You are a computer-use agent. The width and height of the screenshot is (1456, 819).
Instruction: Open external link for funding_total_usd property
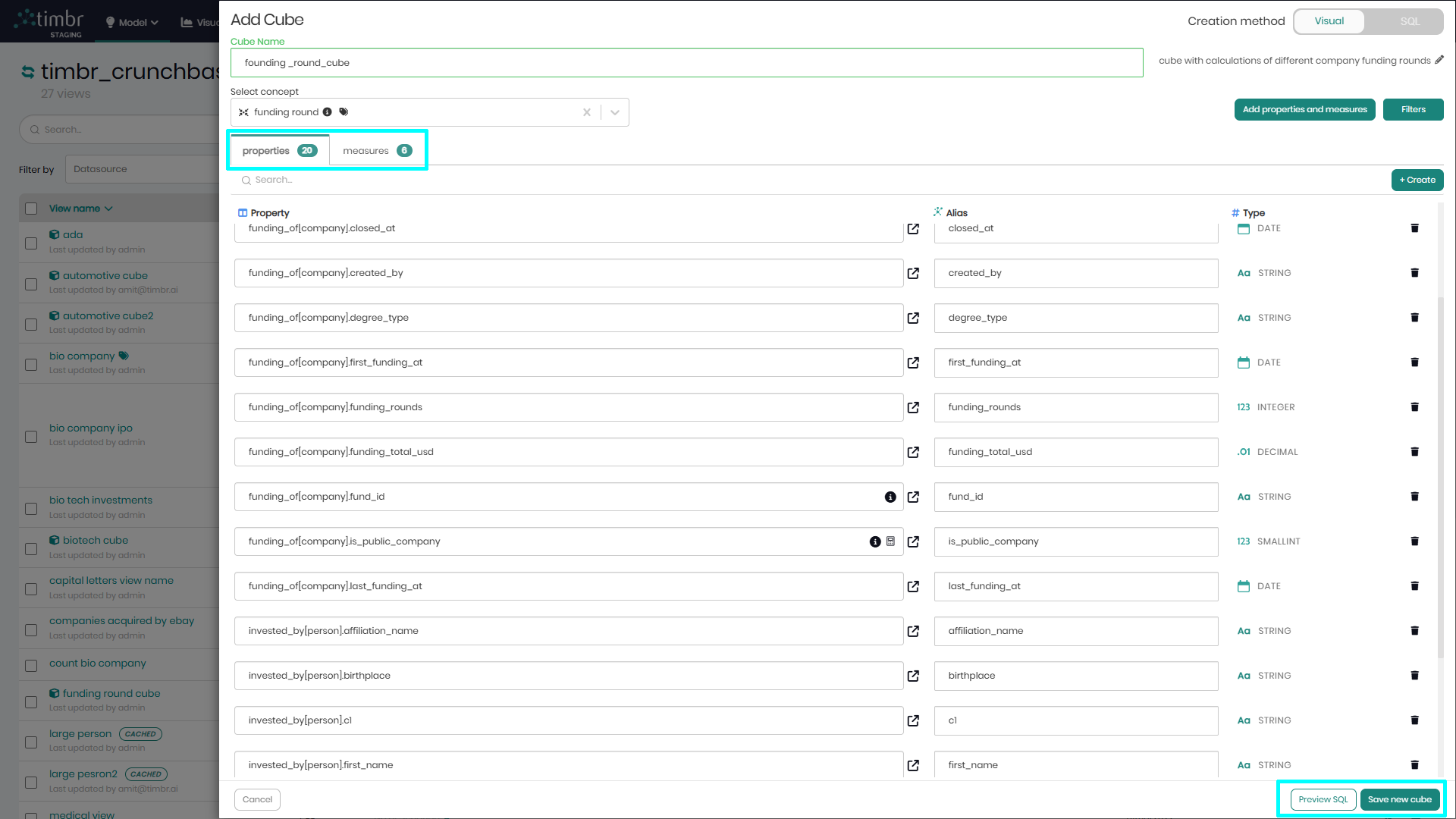(913, 452)
